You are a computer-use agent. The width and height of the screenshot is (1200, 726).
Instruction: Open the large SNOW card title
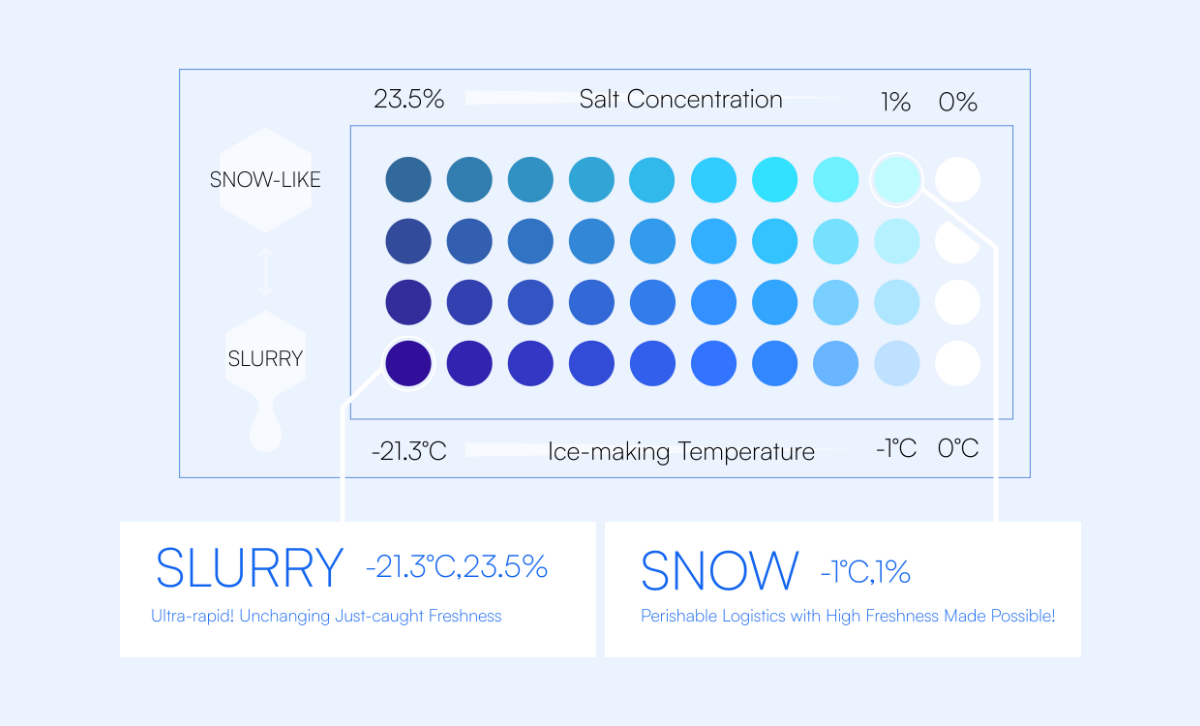[720, 570]
